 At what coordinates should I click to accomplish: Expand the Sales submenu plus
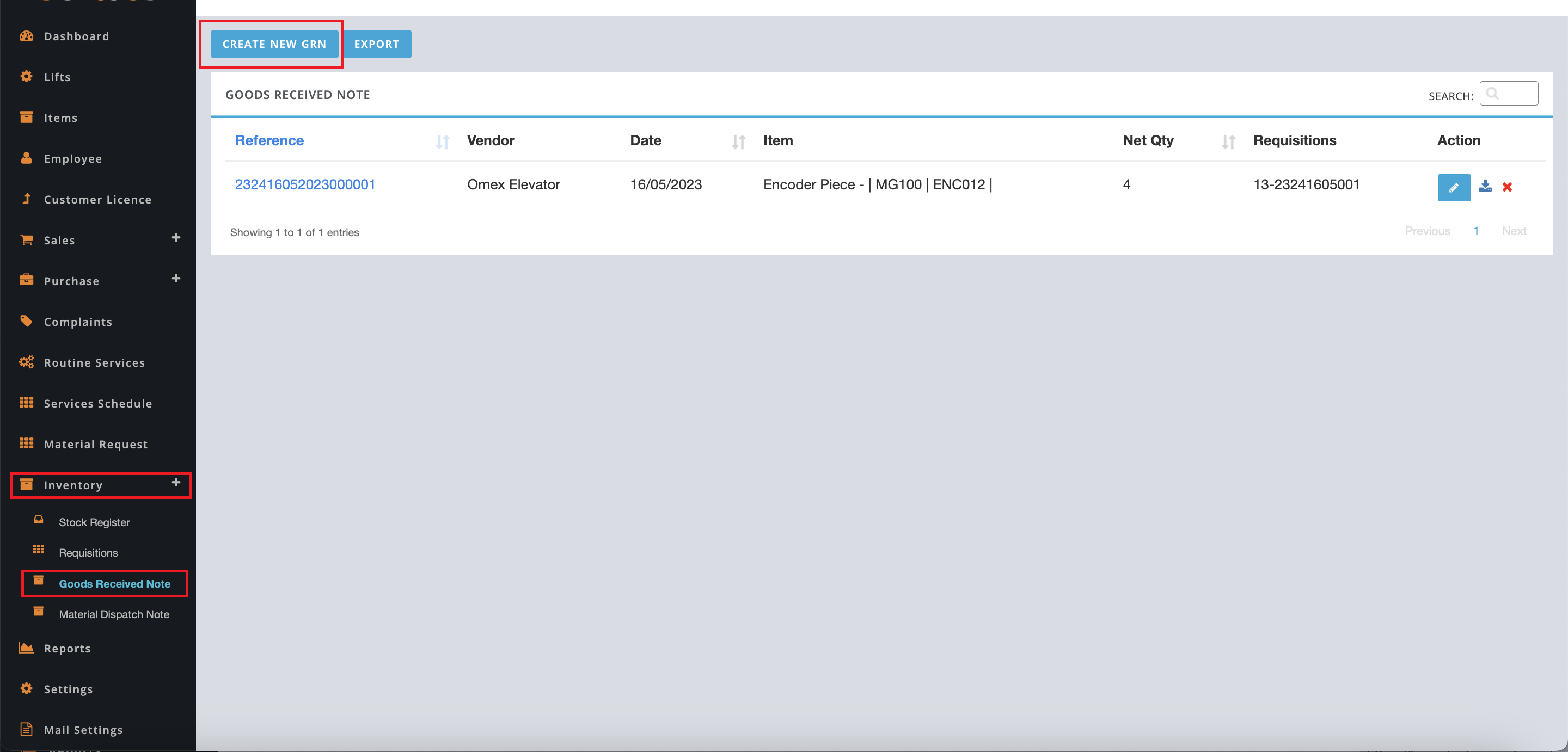(x=176, y=237)
